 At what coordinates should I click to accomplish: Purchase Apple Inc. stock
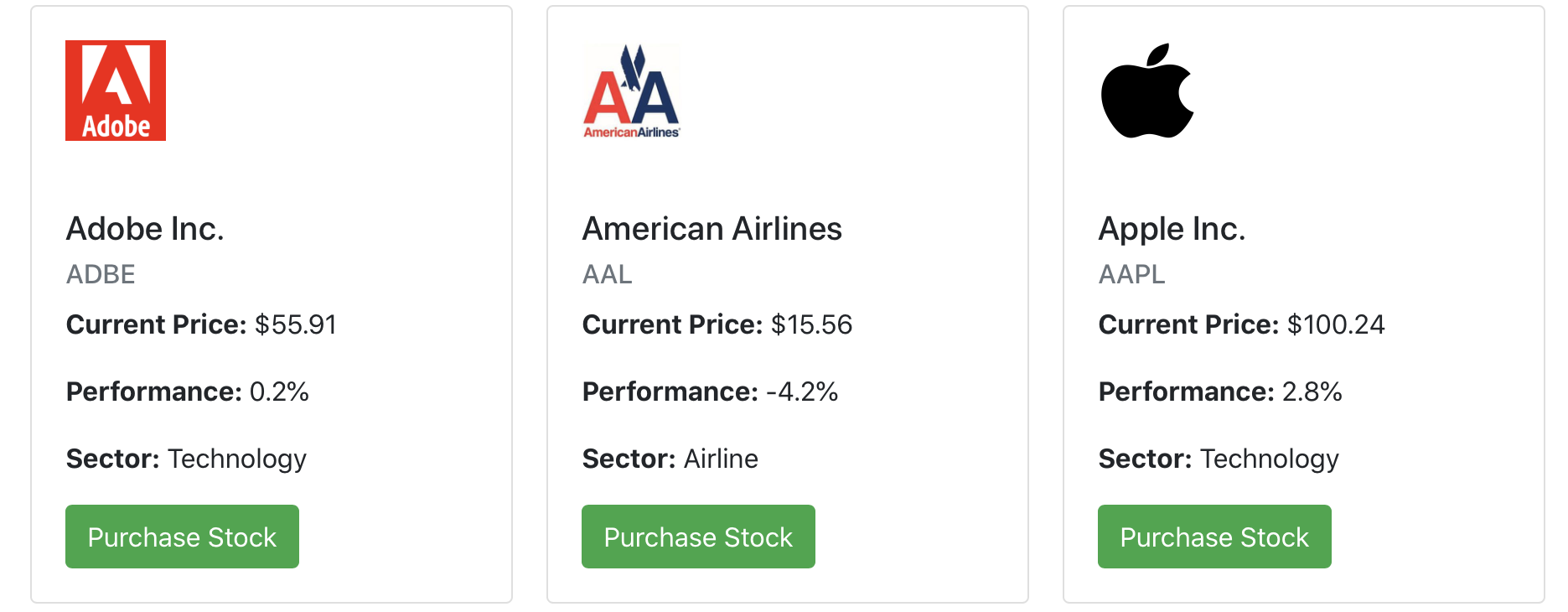pos(1214,537)
